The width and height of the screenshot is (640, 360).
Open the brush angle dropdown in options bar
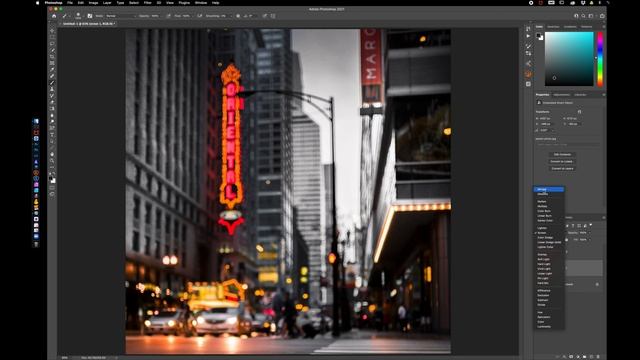pos(251,16)
